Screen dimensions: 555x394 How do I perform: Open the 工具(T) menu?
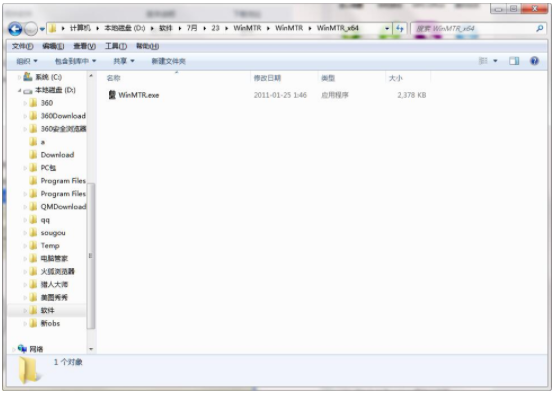pos(116,46)
